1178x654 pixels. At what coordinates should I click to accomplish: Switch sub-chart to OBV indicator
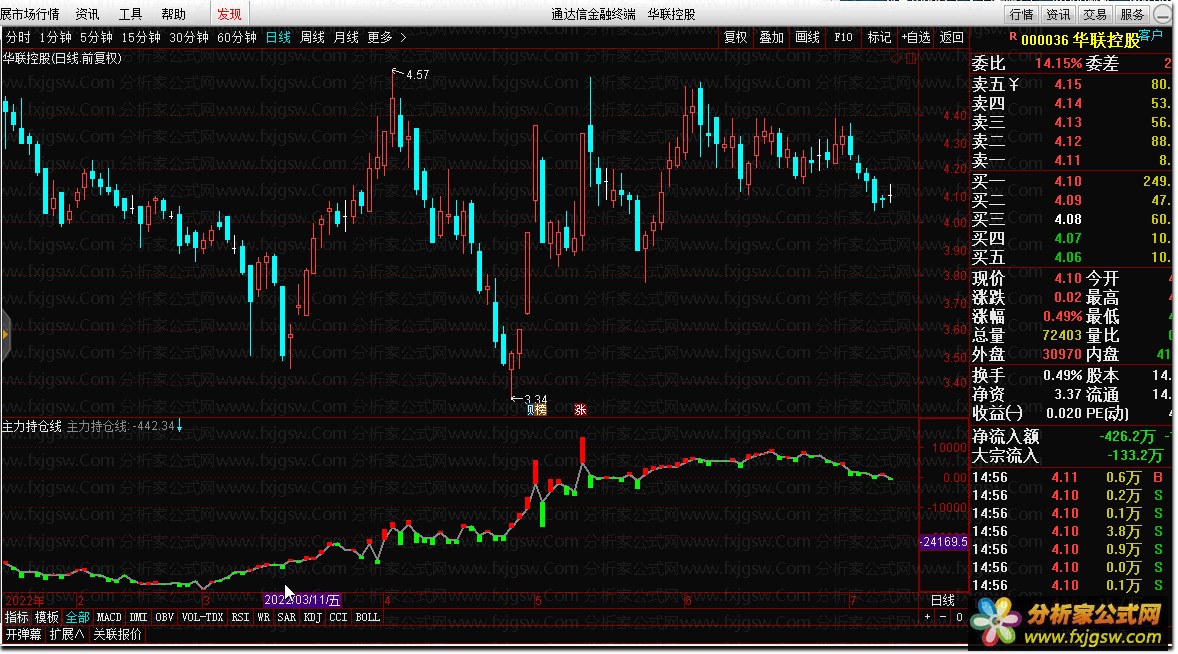165,617
